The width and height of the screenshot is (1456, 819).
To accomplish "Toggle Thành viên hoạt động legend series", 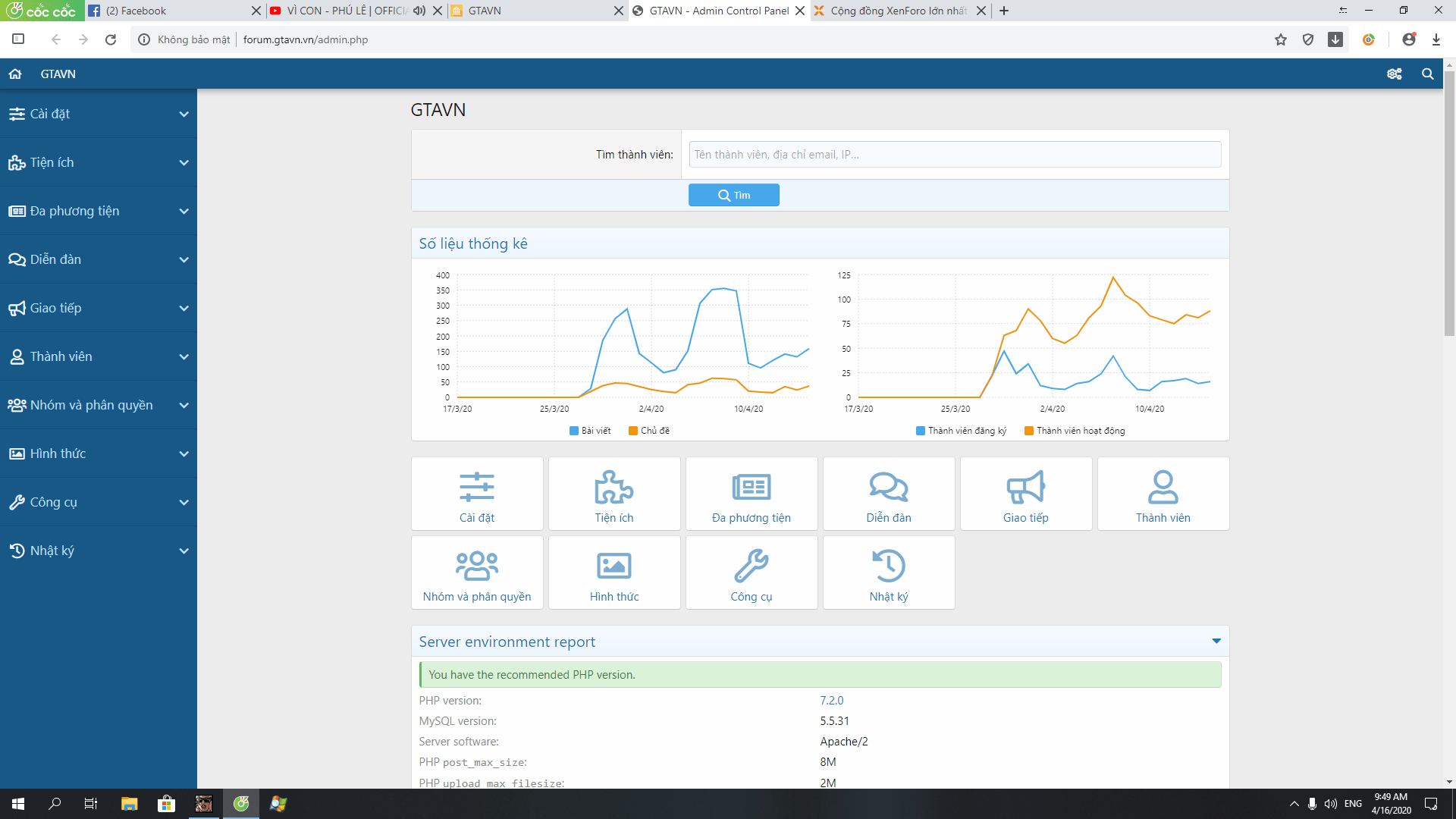I will (1075, 431).
